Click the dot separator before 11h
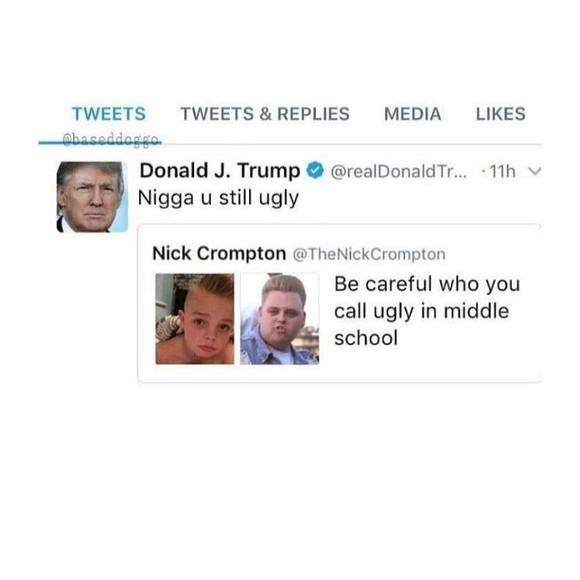Screen dimensions: 580x580 pyautogui.click(x=483, y=171)
